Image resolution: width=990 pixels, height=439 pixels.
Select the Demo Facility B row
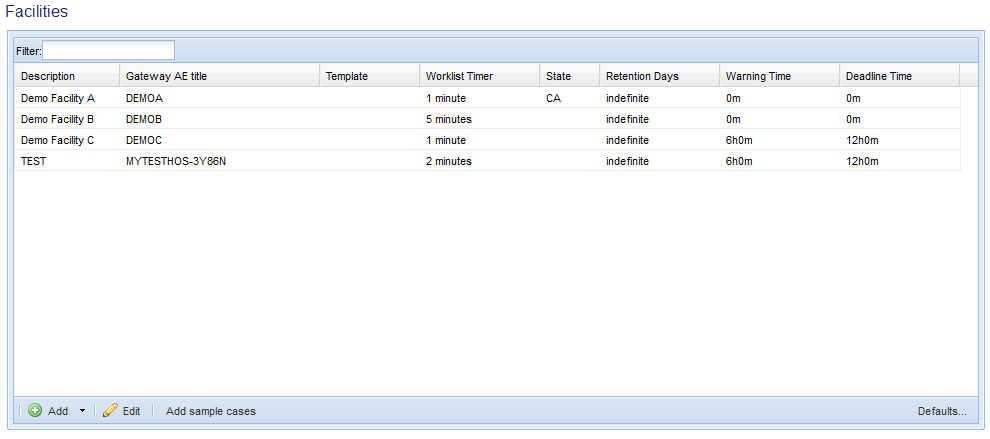tap(487, 119)
